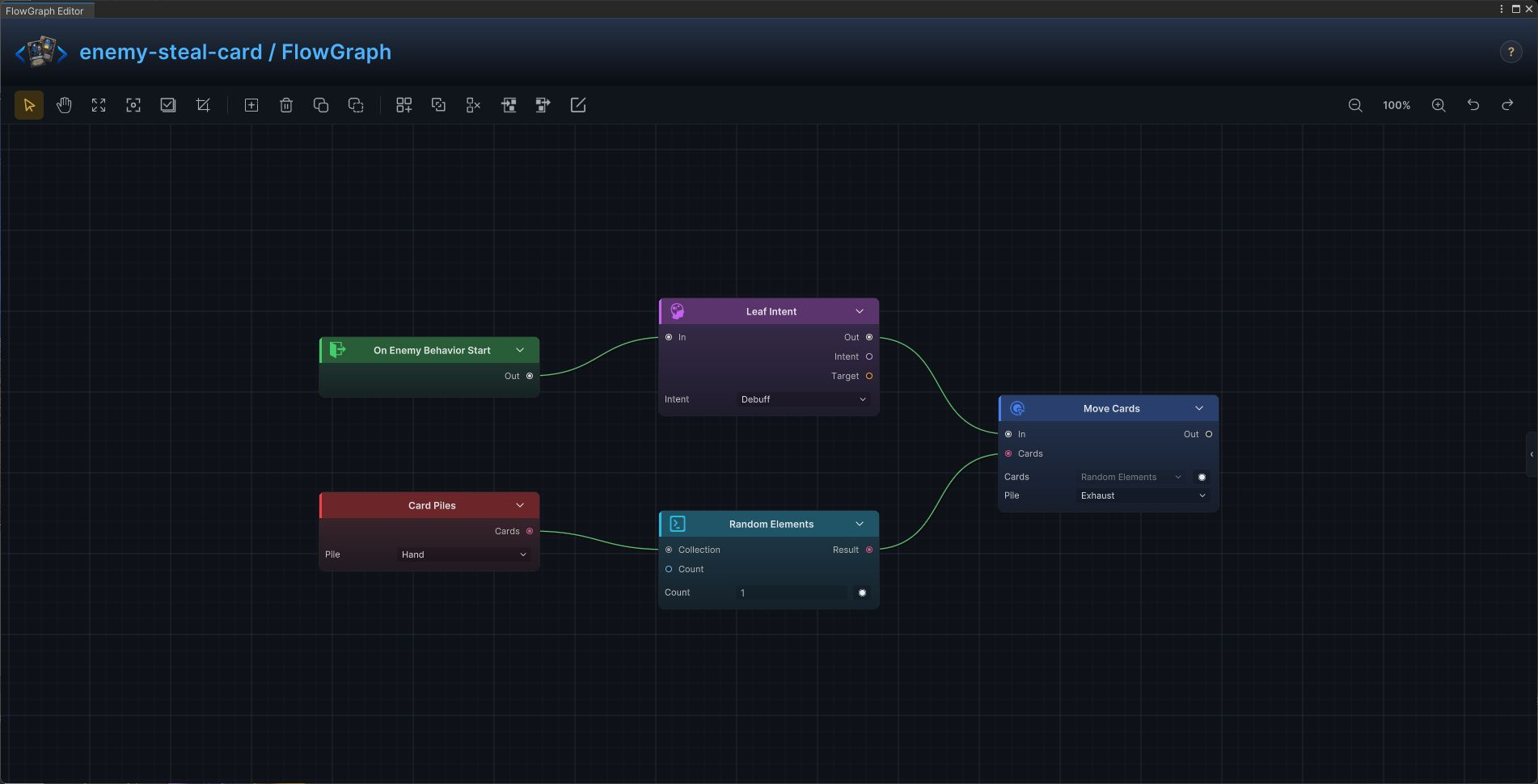Collapse the On Enemy Behavior Start node
This screenshot has width=1538, height=784.
coord(520,350)
